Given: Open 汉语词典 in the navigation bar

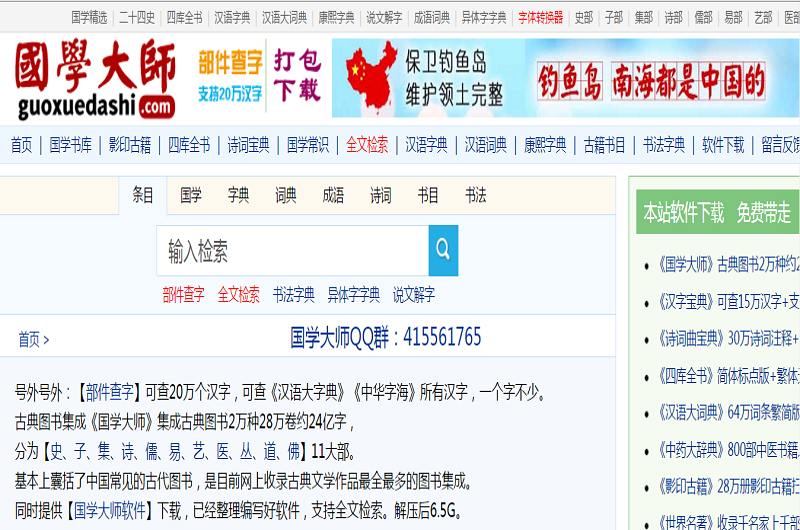Looking at the screenshot, I should click(486, 145).
